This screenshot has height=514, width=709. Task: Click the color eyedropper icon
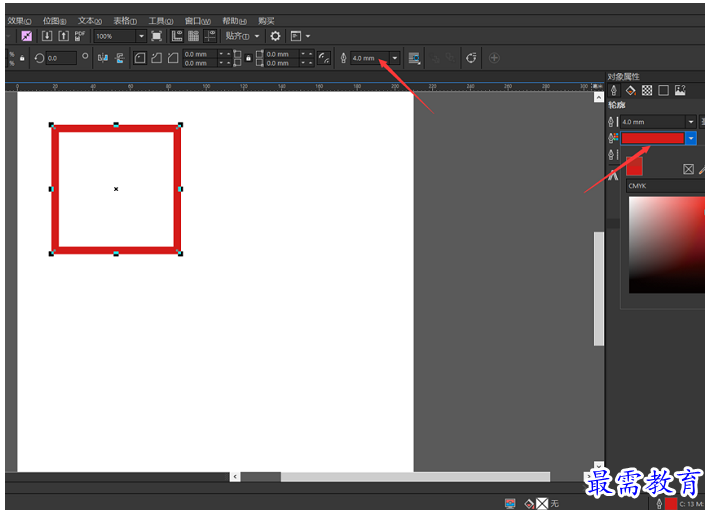(x=702, y=170)
